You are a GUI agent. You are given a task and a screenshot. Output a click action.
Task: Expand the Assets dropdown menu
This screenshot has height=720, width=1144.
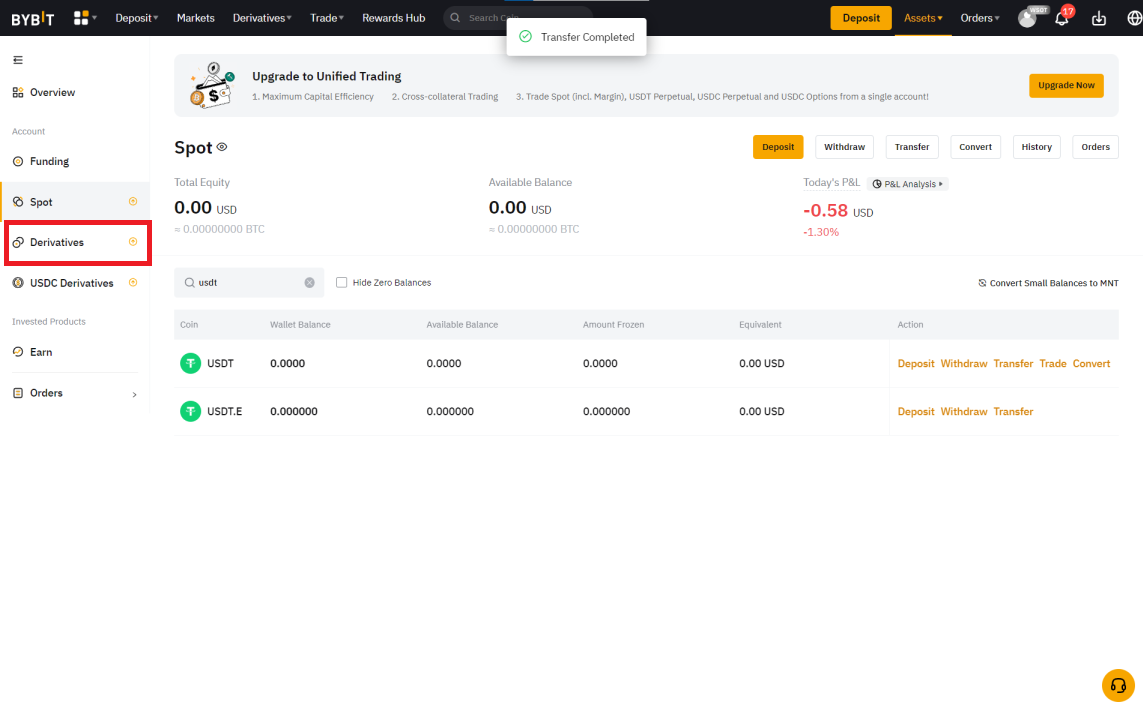923,18
